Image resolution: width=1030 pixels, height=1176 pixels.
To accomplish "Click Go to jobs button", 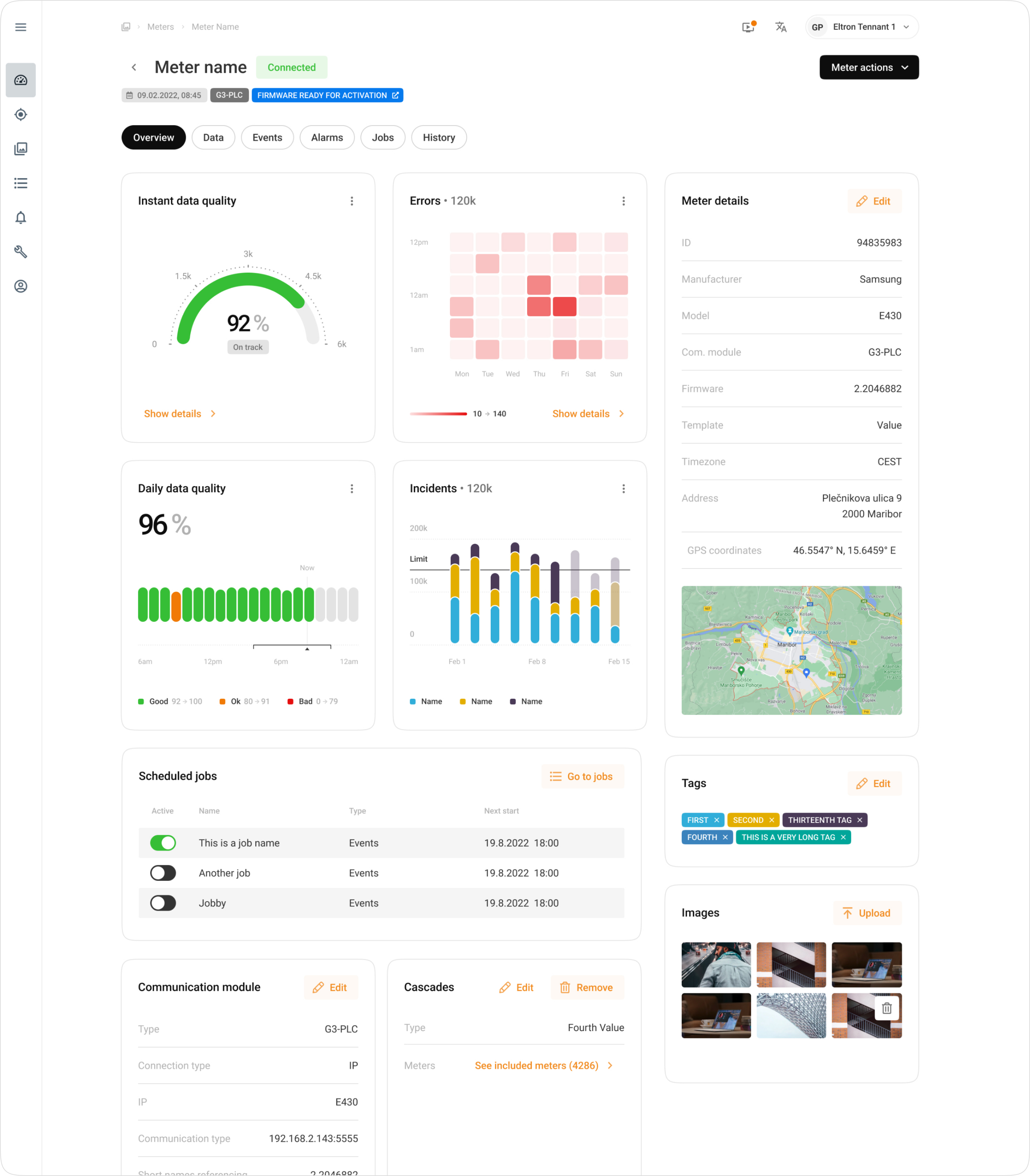I will [x=582, y=776].
